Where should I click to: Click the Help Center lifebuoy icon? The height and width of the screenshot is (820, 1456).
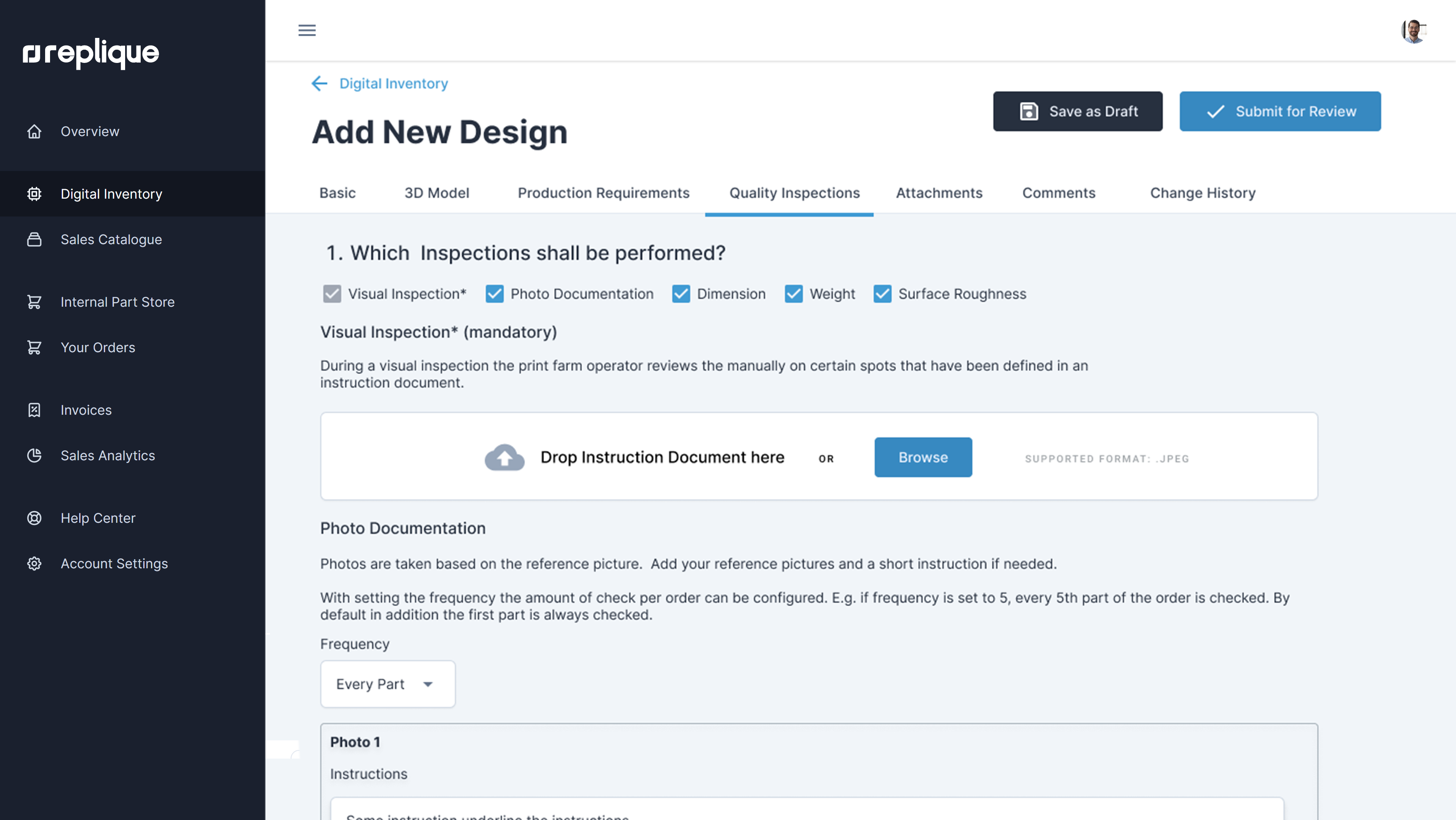click(x=35, y=518)
